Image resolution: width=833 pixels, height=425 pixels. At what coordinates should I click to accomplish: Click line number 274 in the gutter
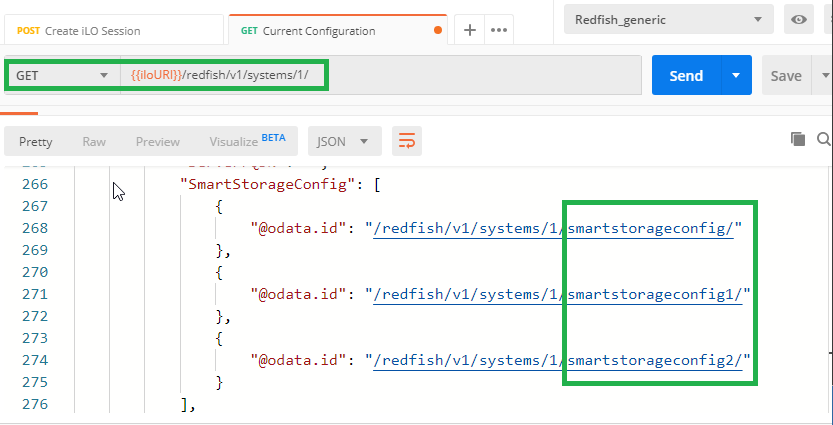pos(35,360)
